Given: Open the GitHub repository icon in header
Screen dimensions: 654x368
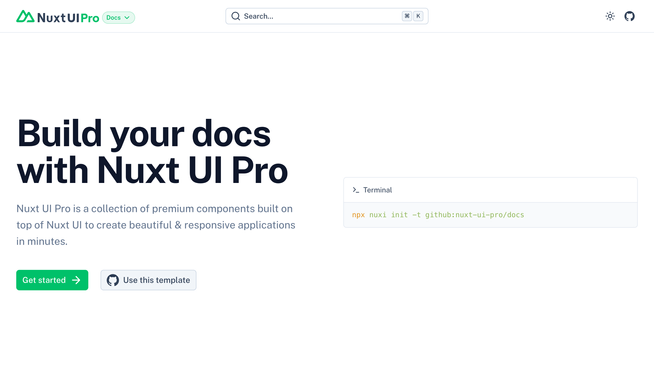Looking at the screenshot, I should point(629,16).
